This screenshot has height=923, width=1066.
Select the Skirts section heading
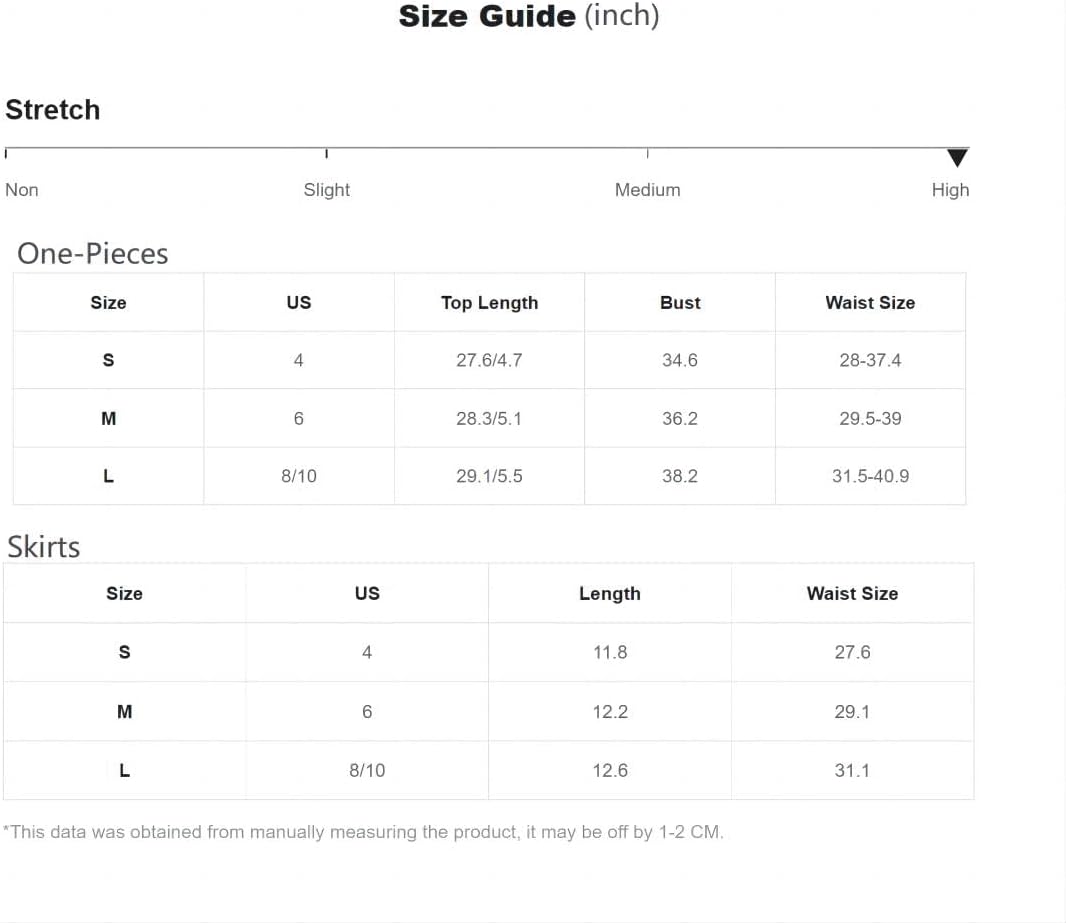[x=44, y=547]
